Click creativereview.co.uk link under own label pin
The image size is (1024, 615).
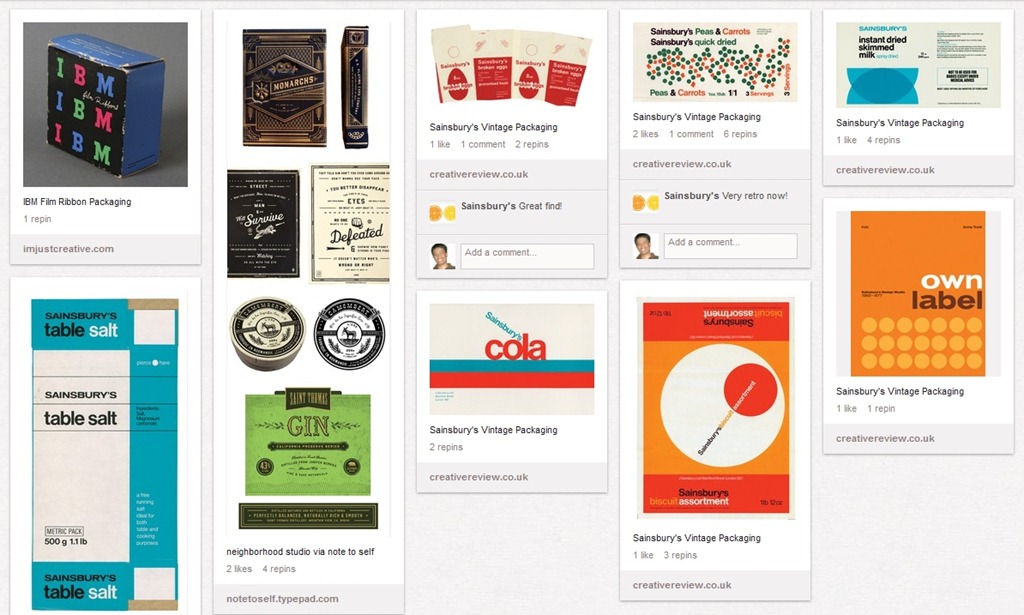click(x=885, y=439)
